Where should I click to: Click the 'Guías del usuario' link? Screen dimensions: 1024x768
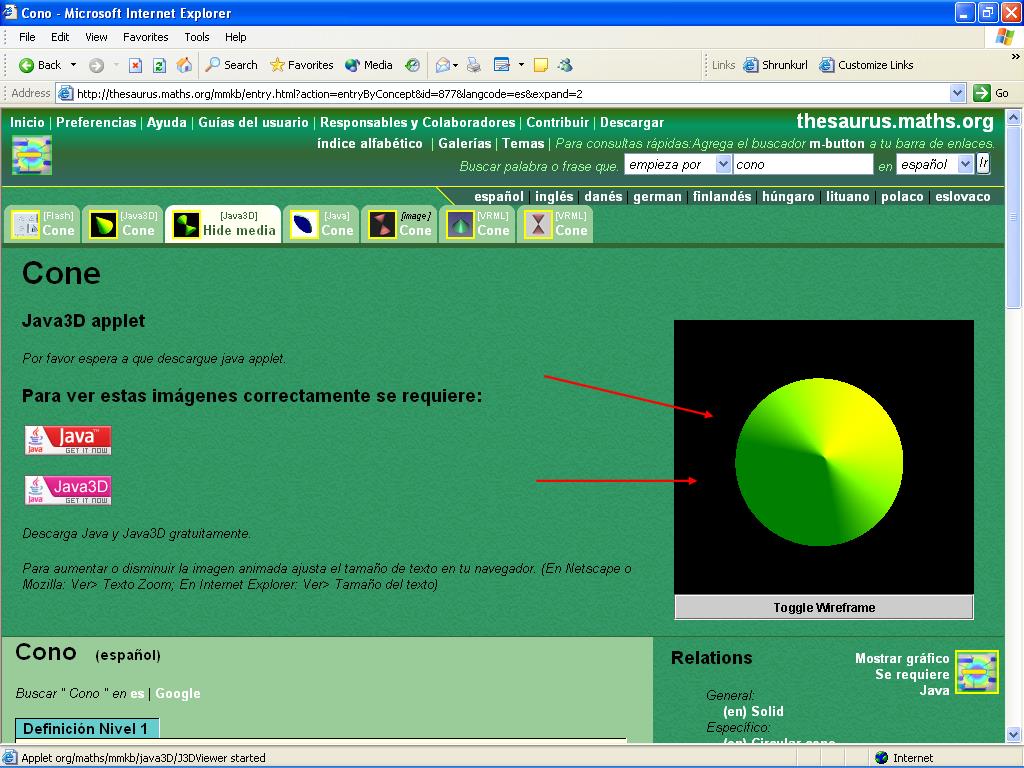tap(253, 122)
